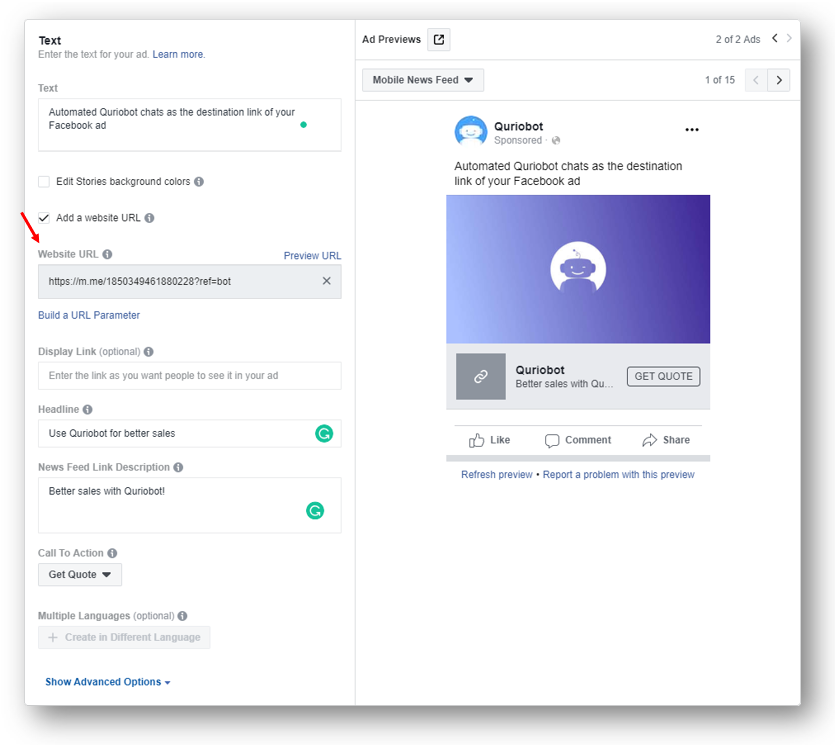Open the Learn more link
The width and height of the screenshot is (835, 745).
pyautogui.click(x=178, y=54)
